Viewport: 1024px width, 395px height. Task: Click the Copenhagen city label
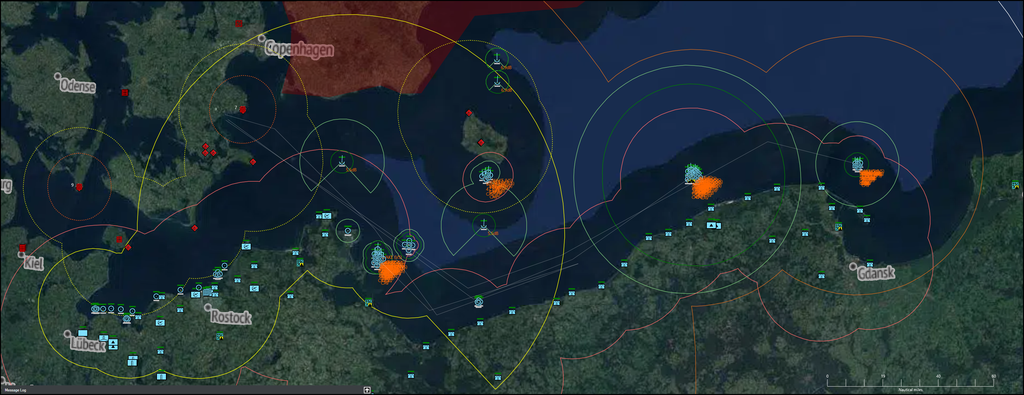point(299,50)
